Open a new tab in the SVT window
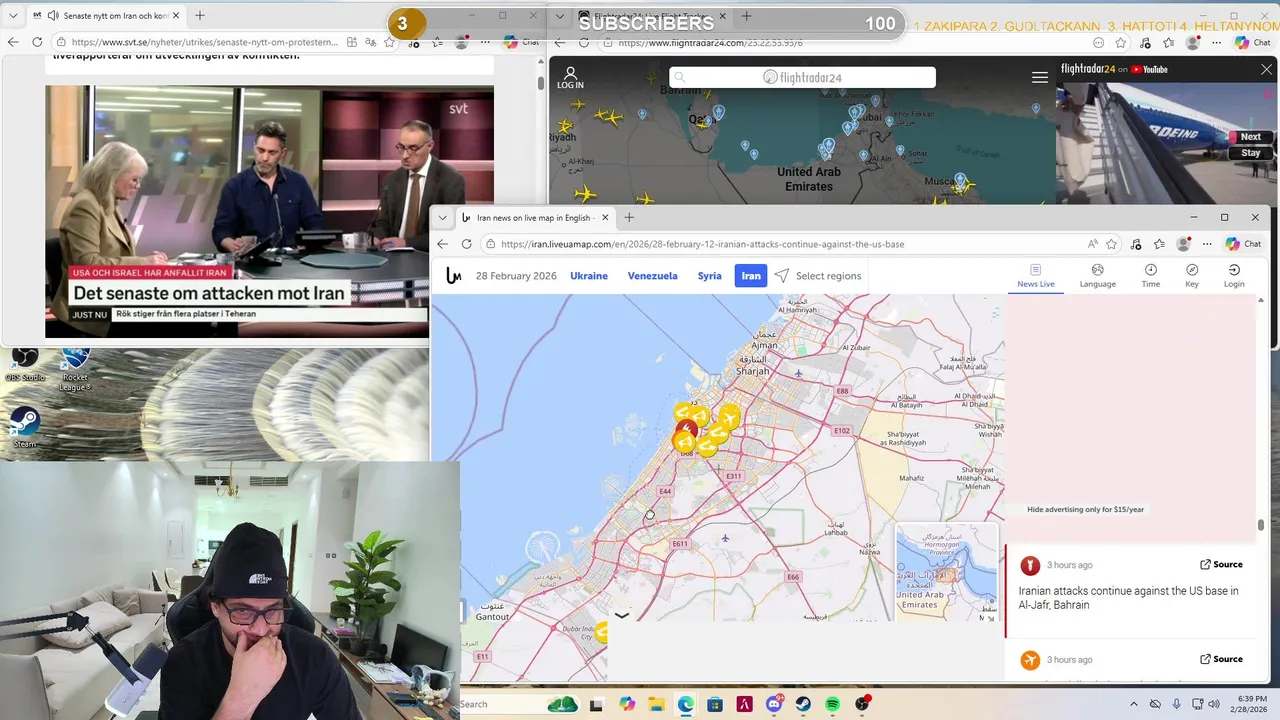Viewport: 1280px width, 720px height. click(x=200, y=16)
